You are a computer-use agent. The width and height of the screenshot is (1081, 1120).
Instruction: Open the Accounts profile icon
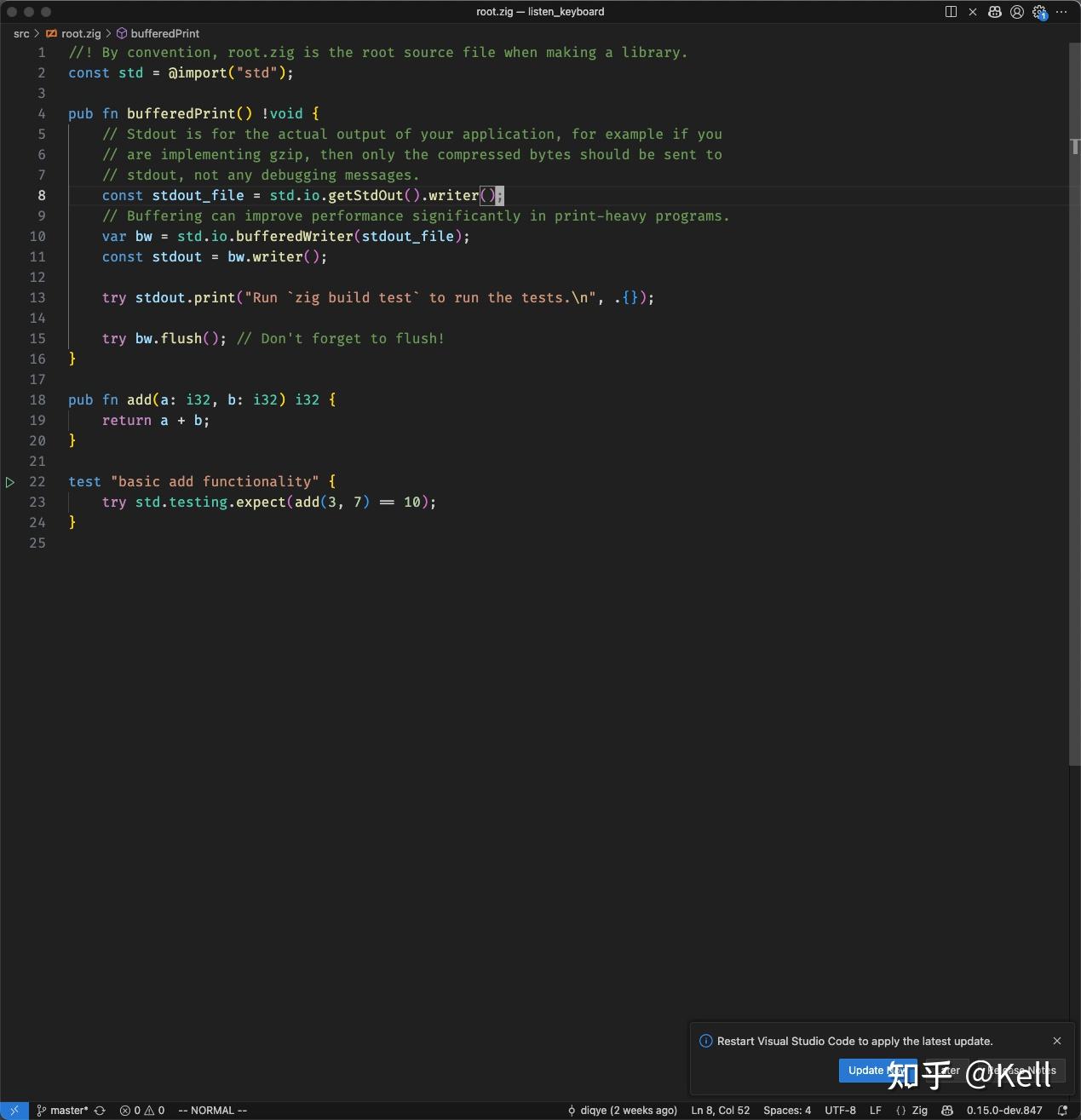click(1017, 12)
